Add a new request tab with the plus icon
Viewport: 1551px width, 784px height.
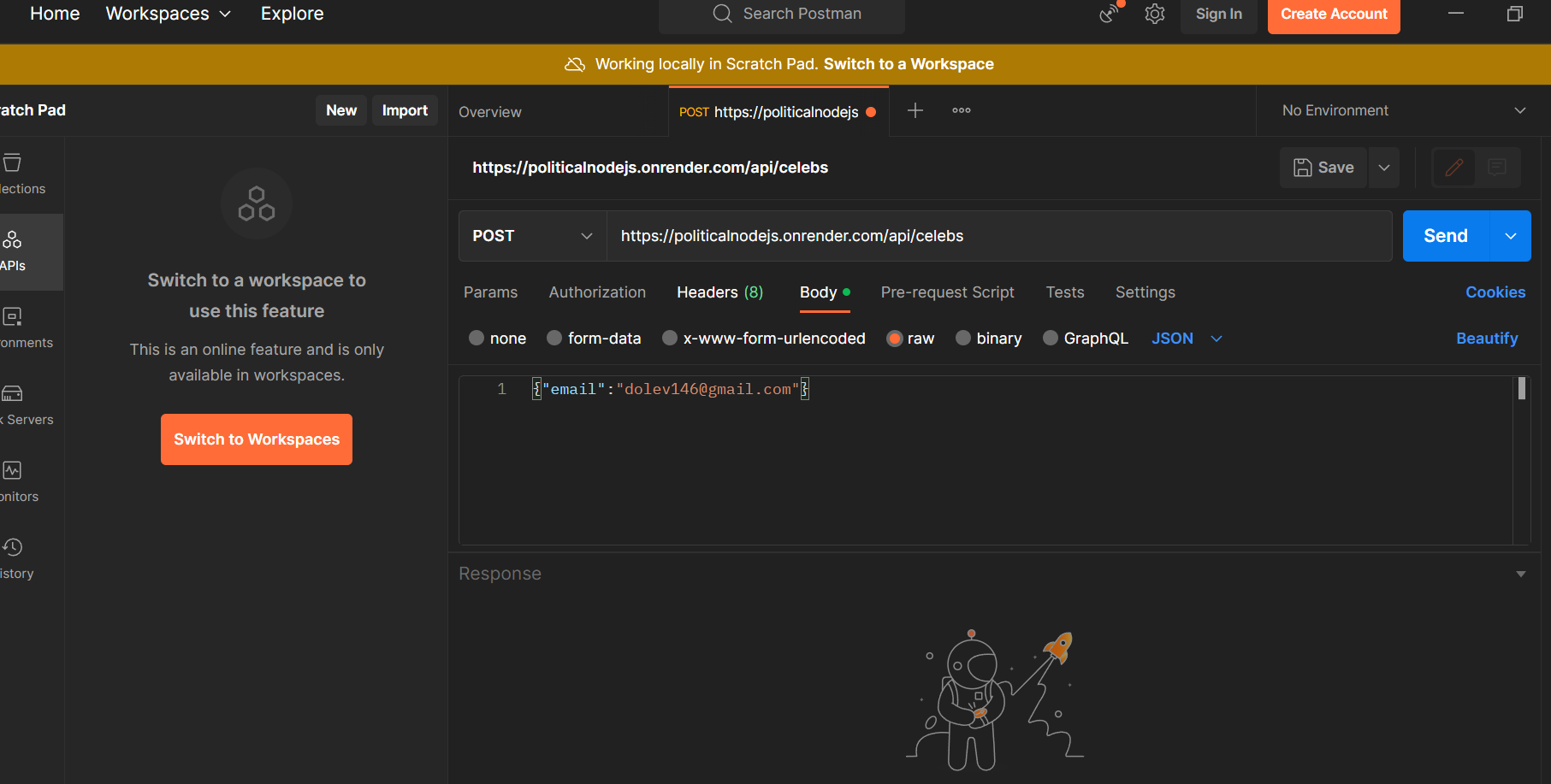(x=915, y=110)
